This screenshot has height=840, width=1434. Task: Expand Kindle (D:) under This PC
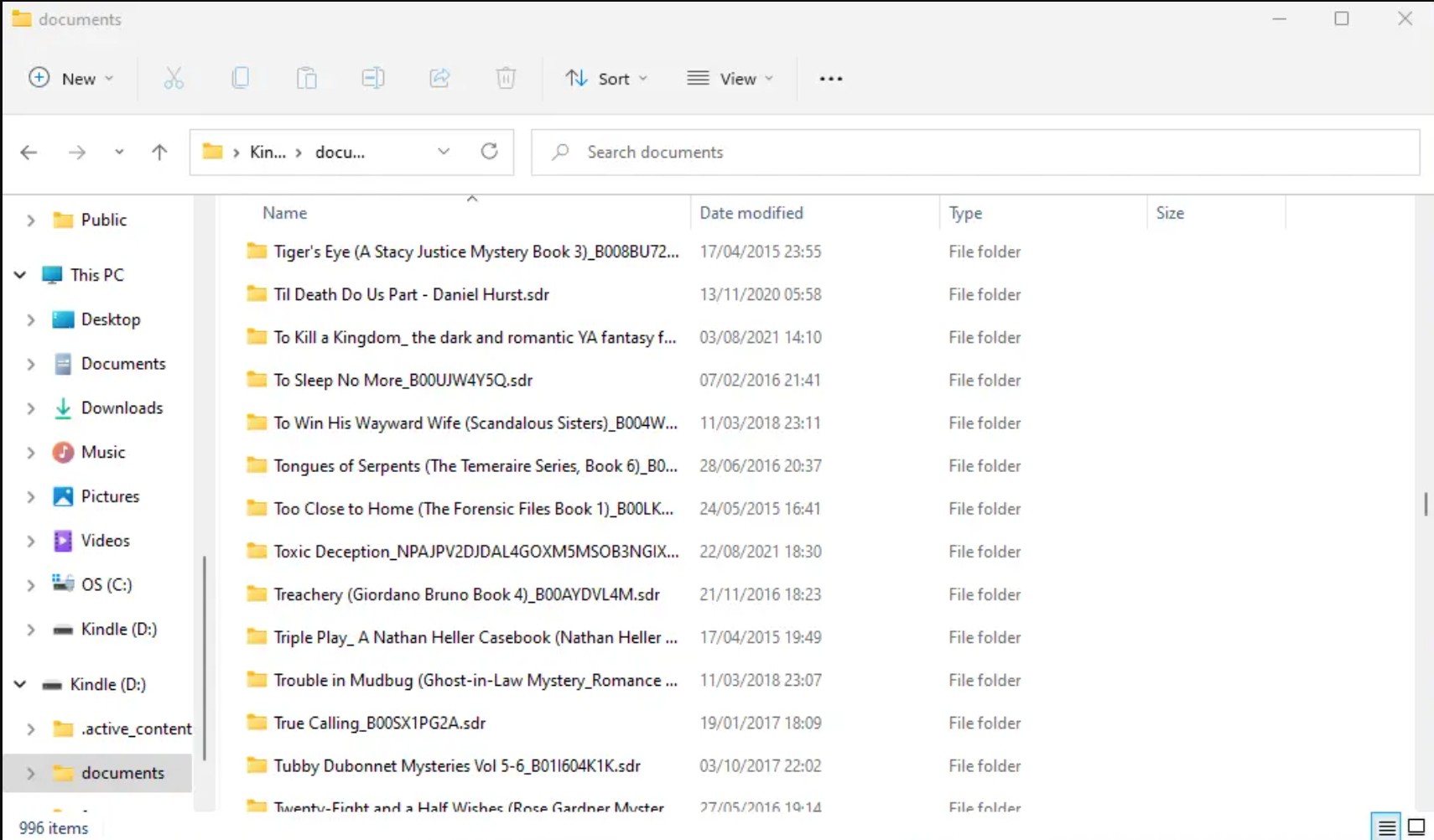[31, 630]
